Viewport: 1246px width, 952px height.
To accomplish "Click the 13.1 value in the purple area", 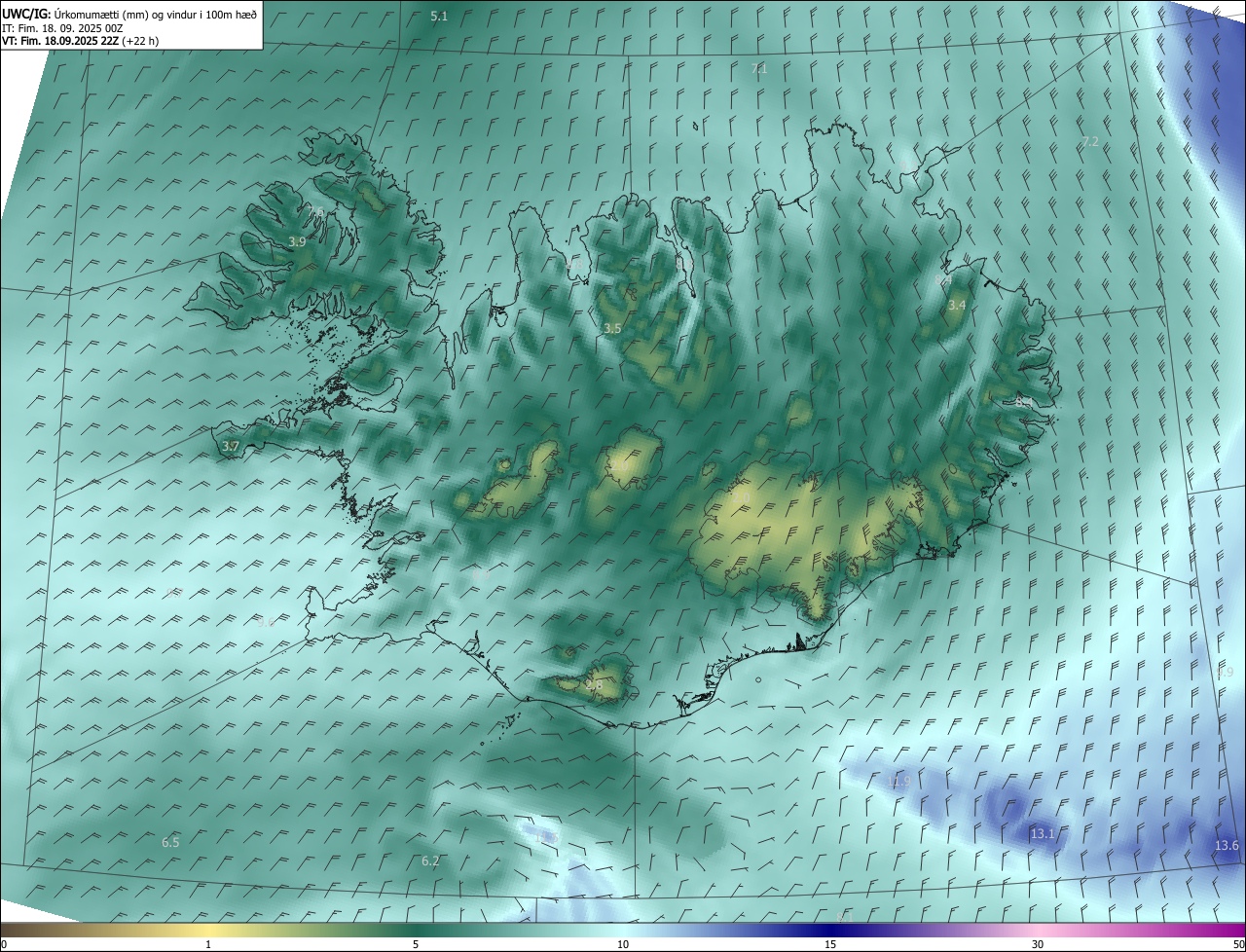I will (1042, 833).
